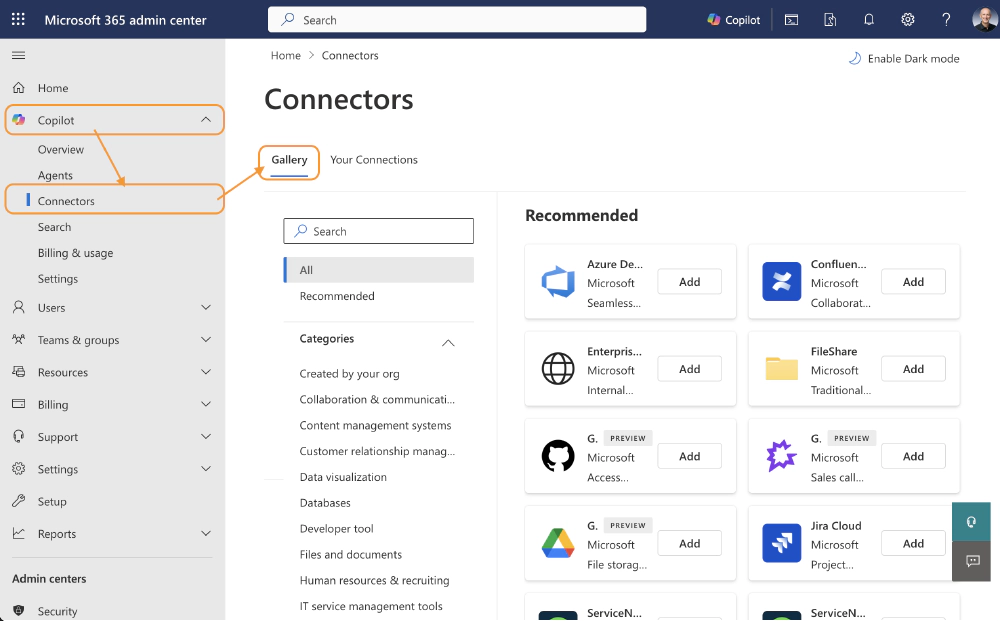Viewport: 1000px width, 621px height.
Task: Open Overview under Copilot
Action: pyautogui.click(x=61, y=149)
